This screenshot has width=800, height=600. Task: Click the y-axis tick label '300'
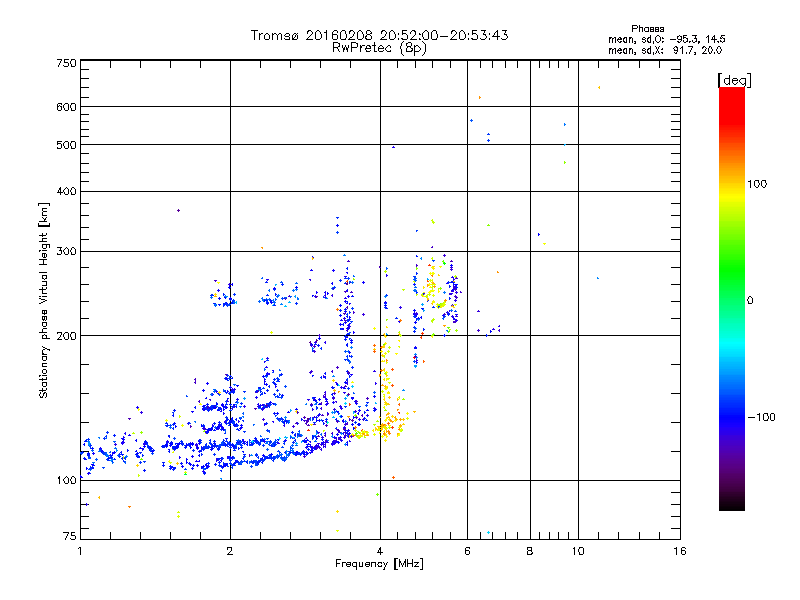point(66,252)
